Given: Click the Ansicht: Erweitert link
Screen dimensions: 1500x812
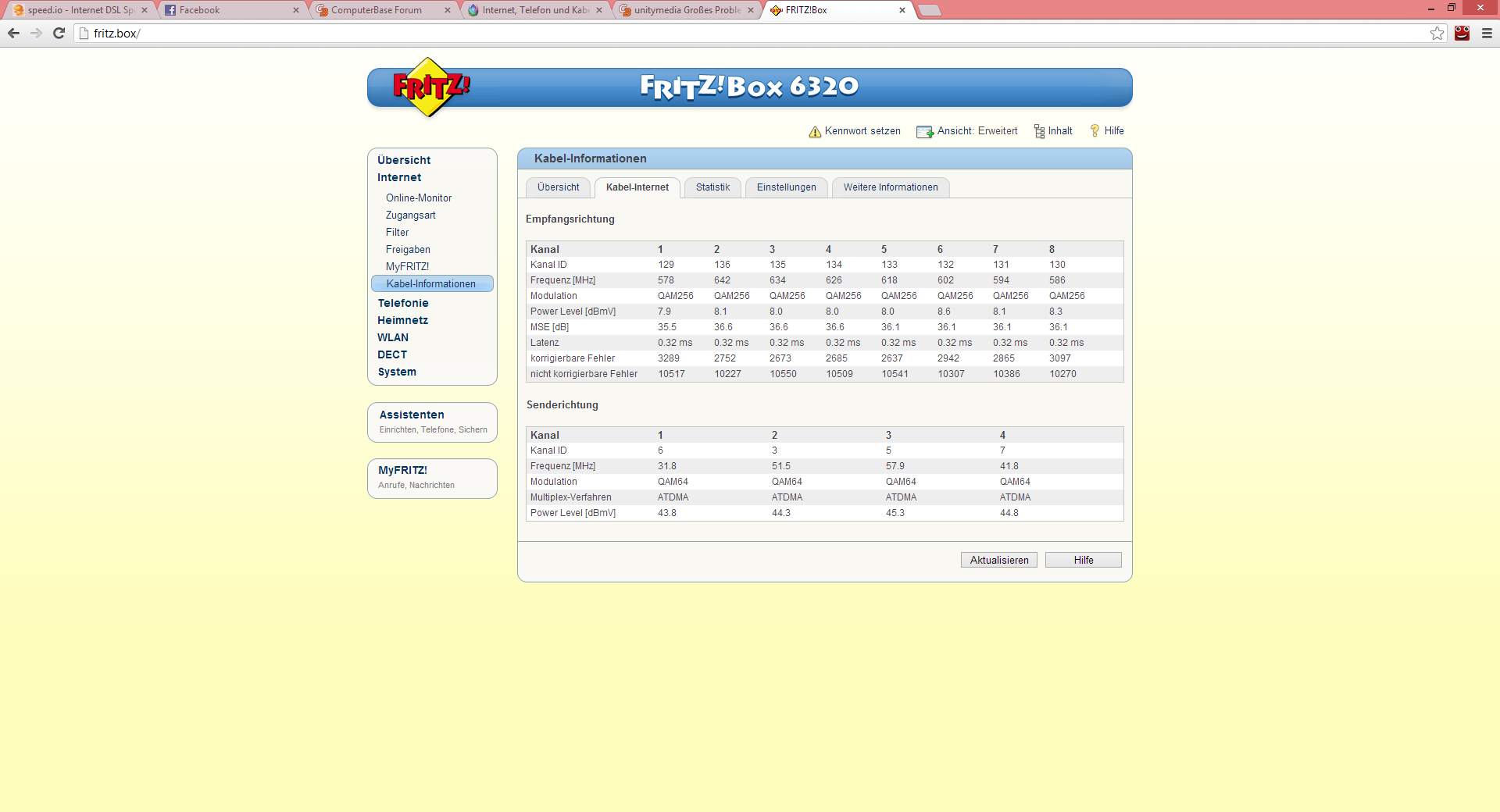Looking at the screenshot, I should pyautogui.click(x=977, y=131).
